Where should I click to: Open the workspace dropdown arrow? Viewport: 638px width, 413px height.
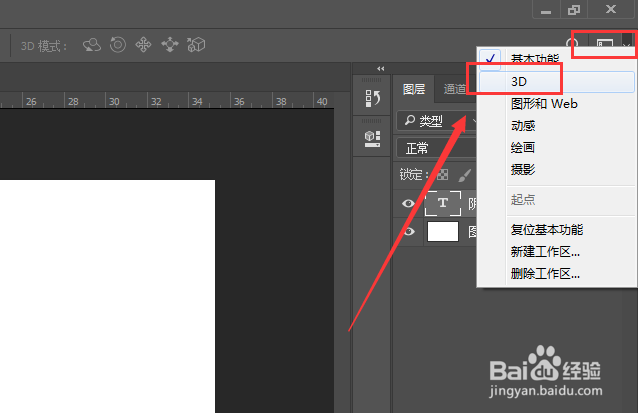(627, 45)
